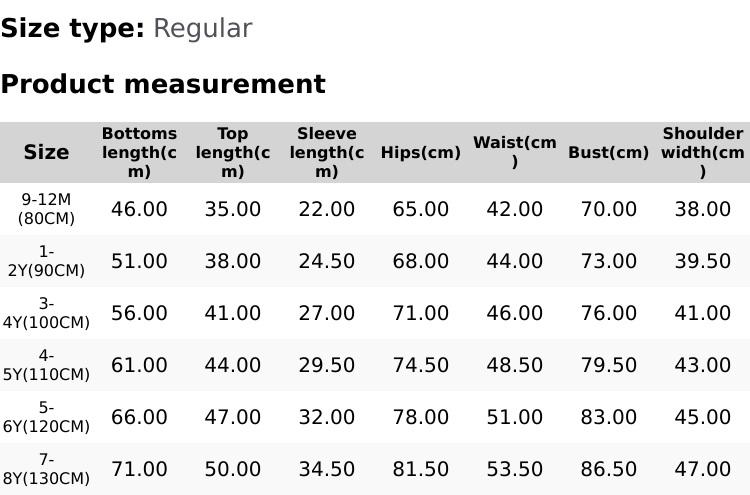750x495 pixels.
Task: Click the Sleeve length column header
Action: (327, 152)
